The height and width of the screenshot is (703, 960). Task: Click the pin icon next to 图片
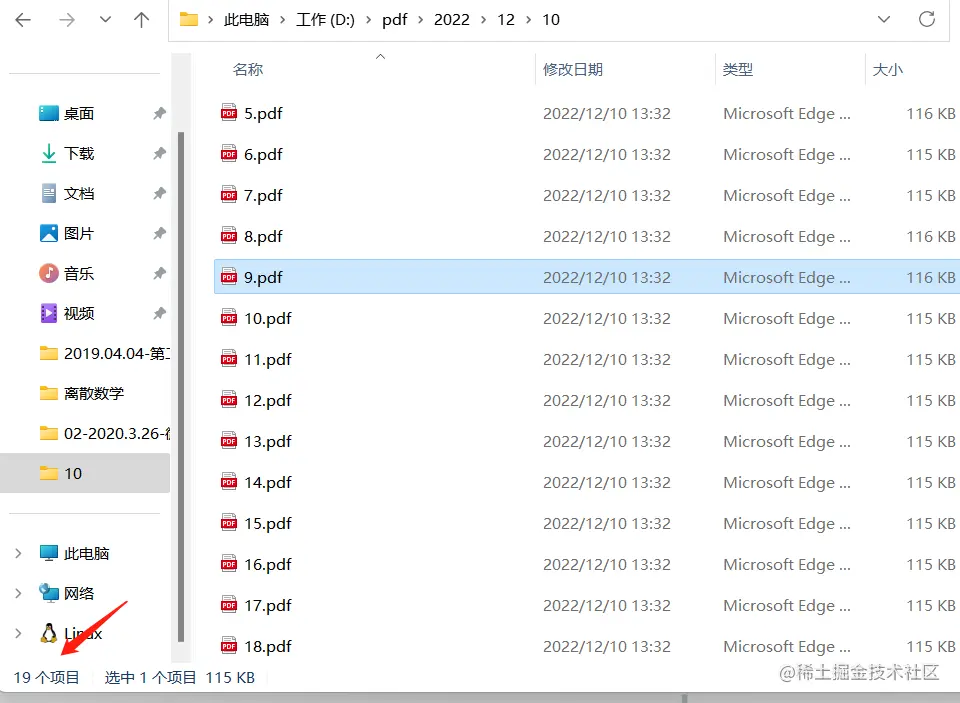click(x=159, y=233)
